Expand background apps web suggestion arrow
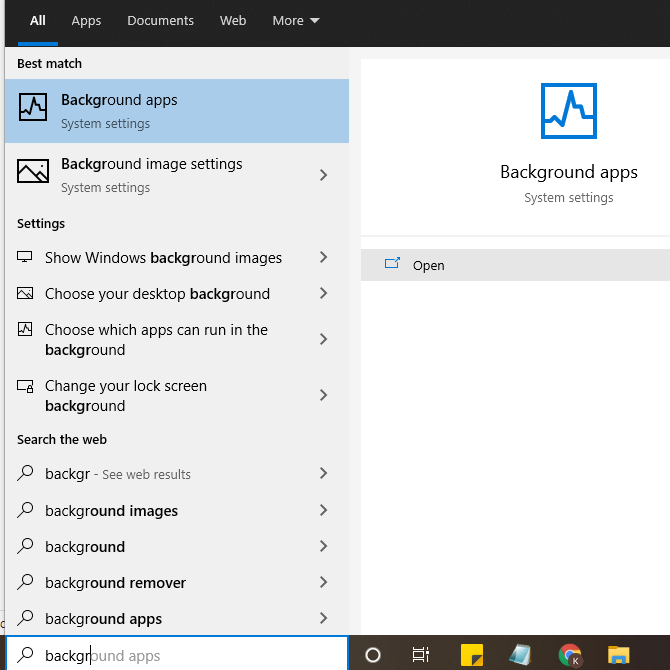The image size is (670, 670). (323, 617)
